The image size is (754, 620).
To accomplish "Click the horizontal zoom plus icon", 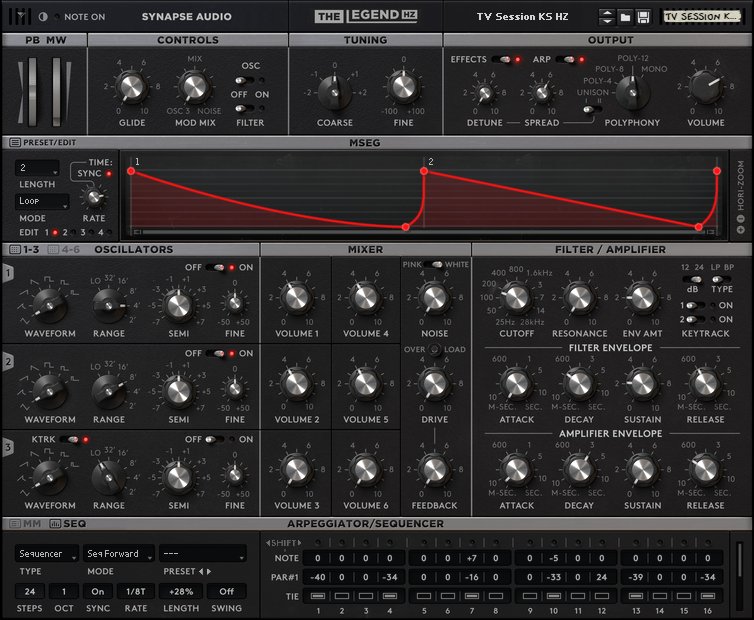I will click(x=740, y=230).
